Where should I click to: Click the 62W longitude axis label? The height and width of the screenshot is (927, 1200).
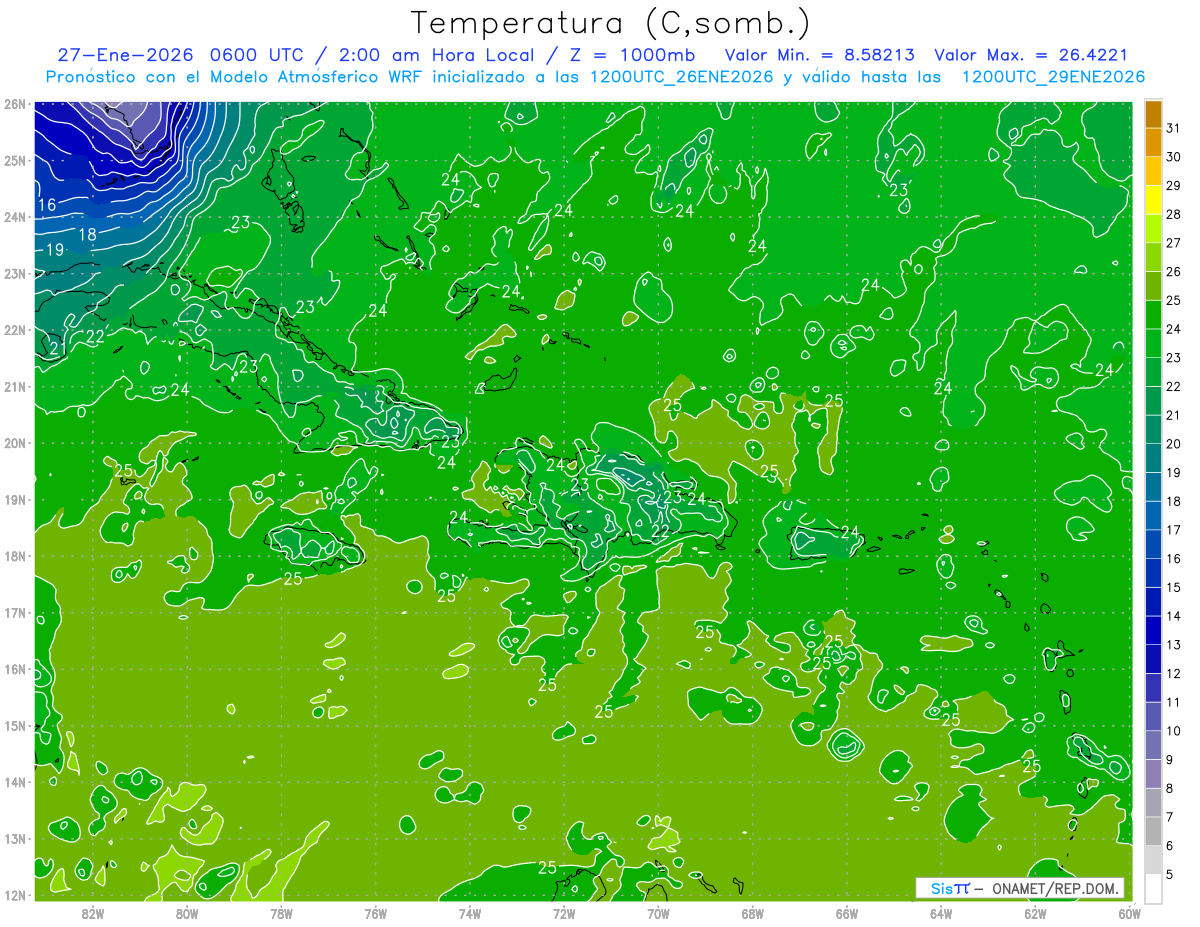pos(1035,913)
